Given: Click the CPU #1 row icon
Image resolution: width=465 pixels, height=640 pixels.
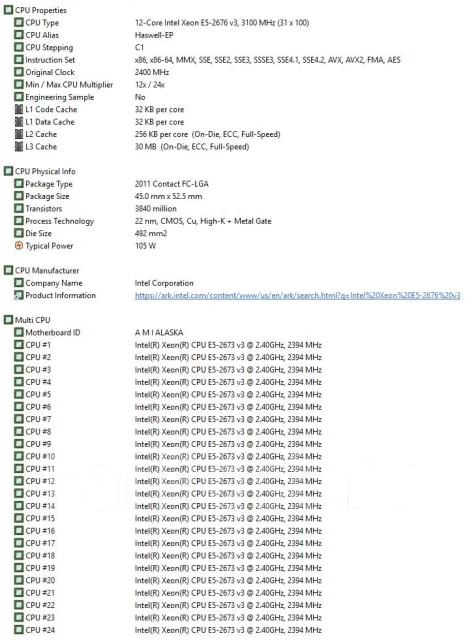Looking at the screenshot, I should click(19, 345).
